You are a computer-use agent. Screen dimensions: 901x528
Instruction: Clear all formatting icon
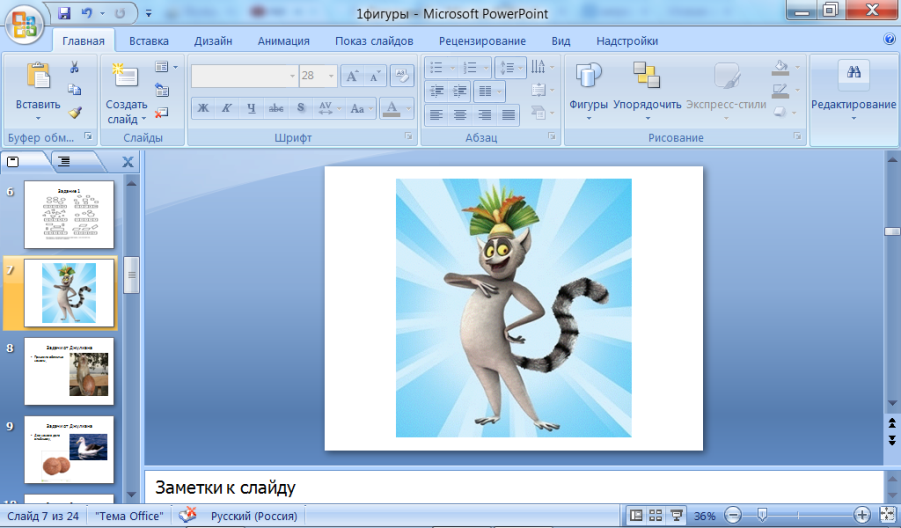(x=402, y=75)
